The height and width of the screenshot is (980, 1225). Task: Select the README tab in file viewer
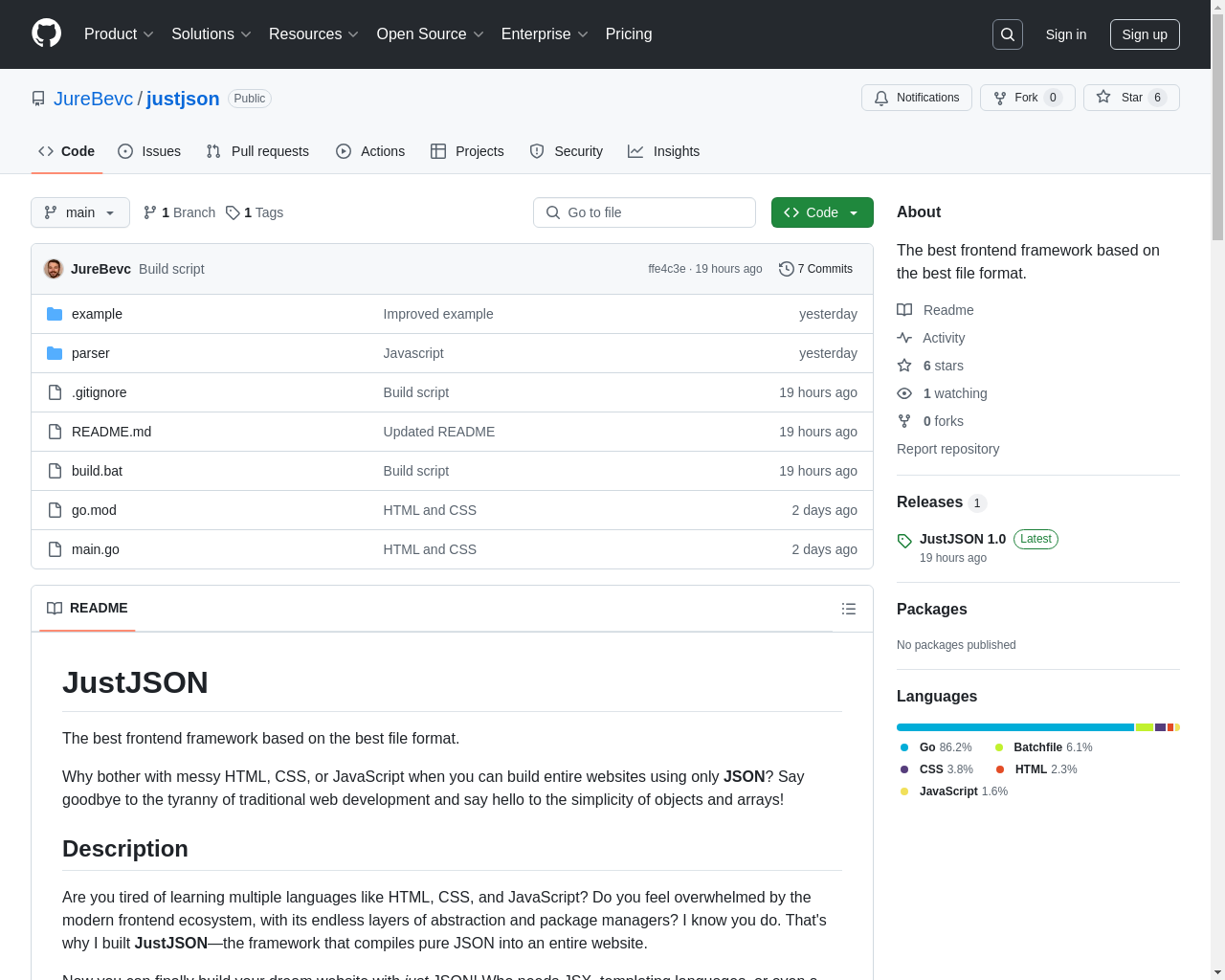[x=87, y=609]
